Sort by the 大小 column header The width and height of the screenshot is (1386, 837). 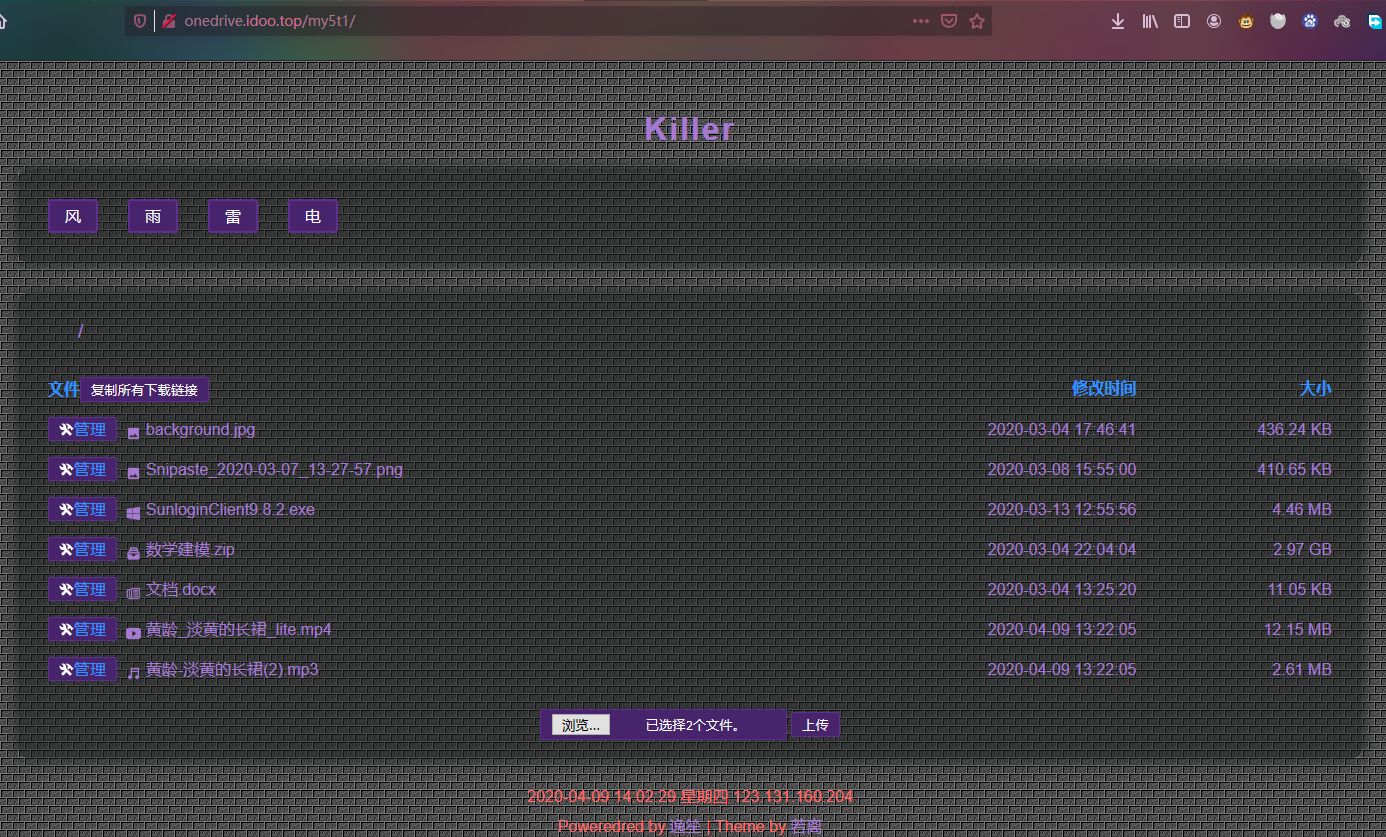pyautogui.click(x=1315, y=389)
